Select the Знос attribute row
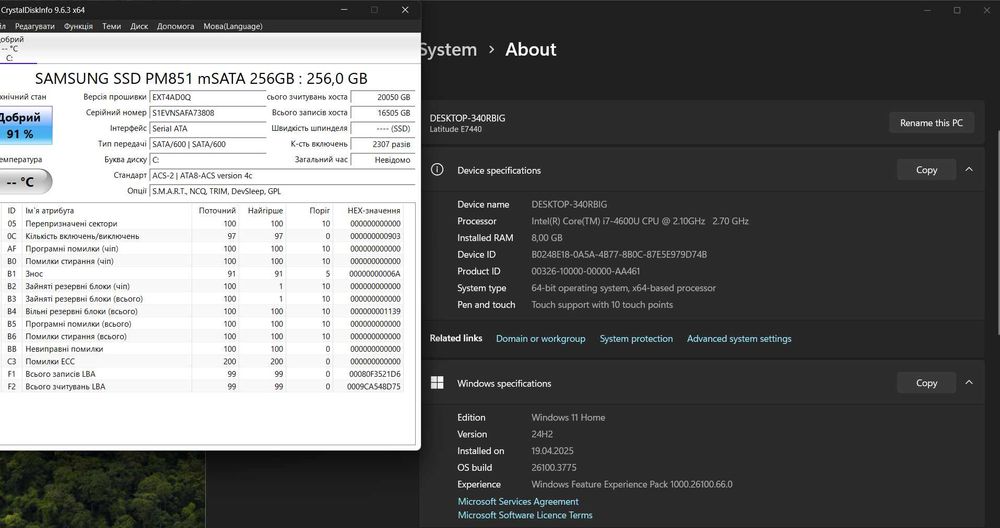 pyautogui.click(x=203, y=274)
